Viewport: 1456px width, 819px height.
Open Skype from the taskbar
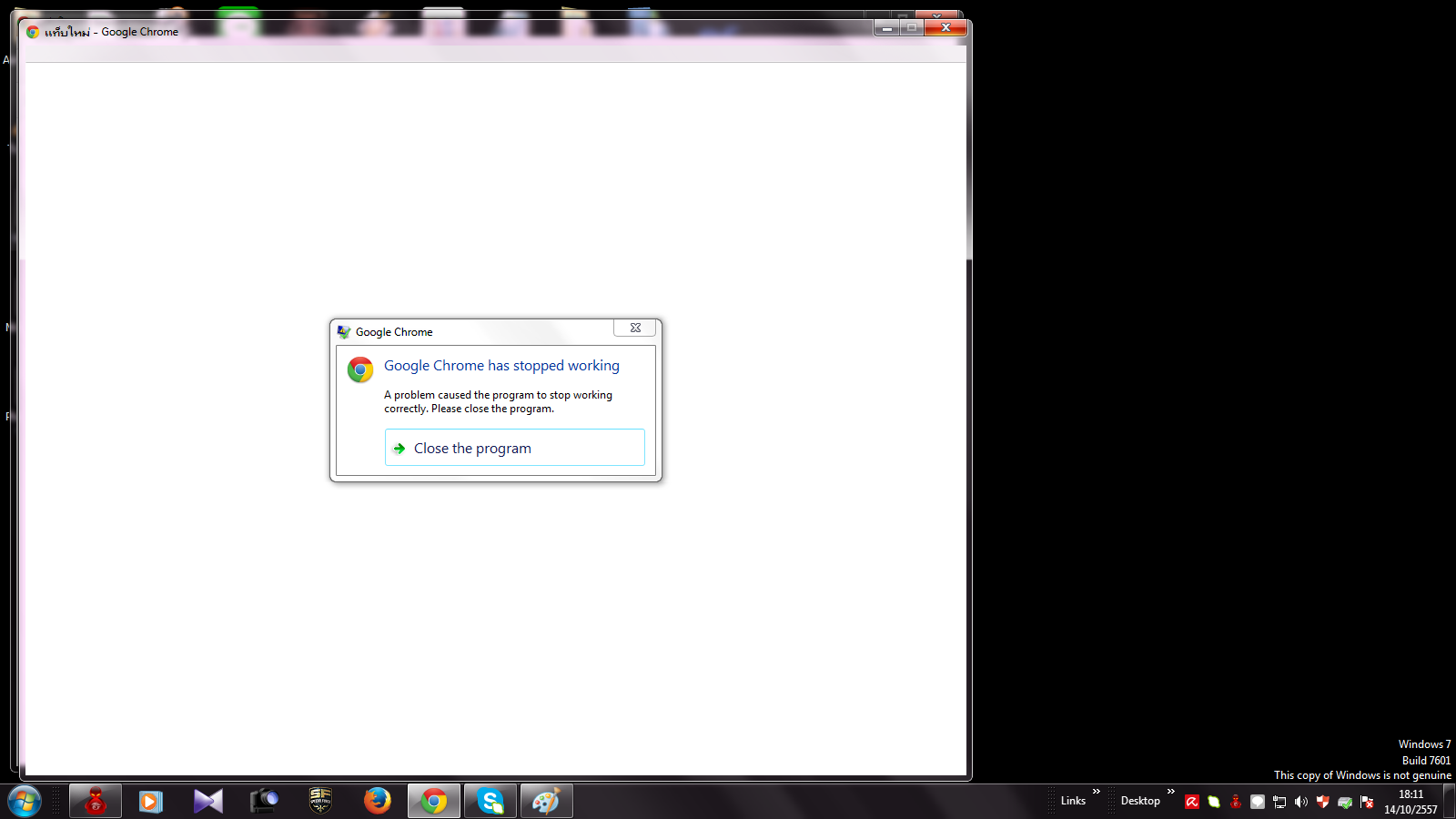coord(490,801)
